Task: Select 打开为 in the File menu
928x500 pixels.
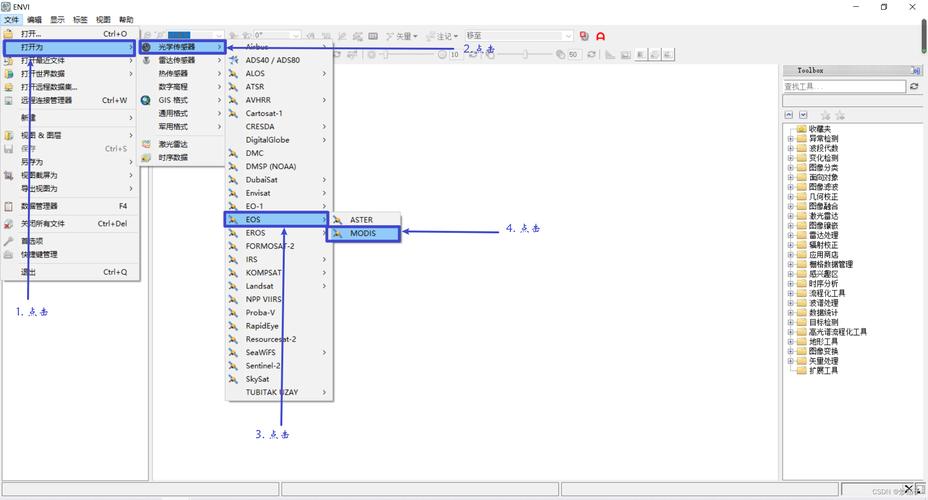Action: tap(69, 47)
